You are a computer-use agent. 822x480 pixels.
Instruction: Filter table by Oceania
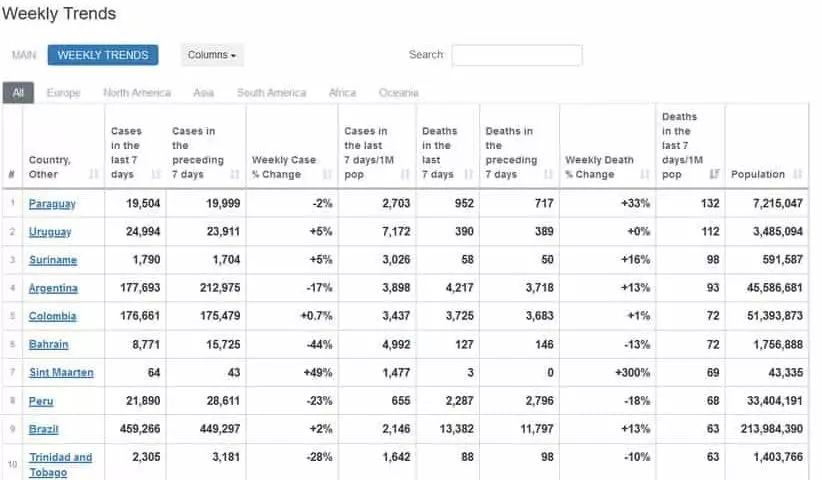pyautogui.click(x=398, y=93)
